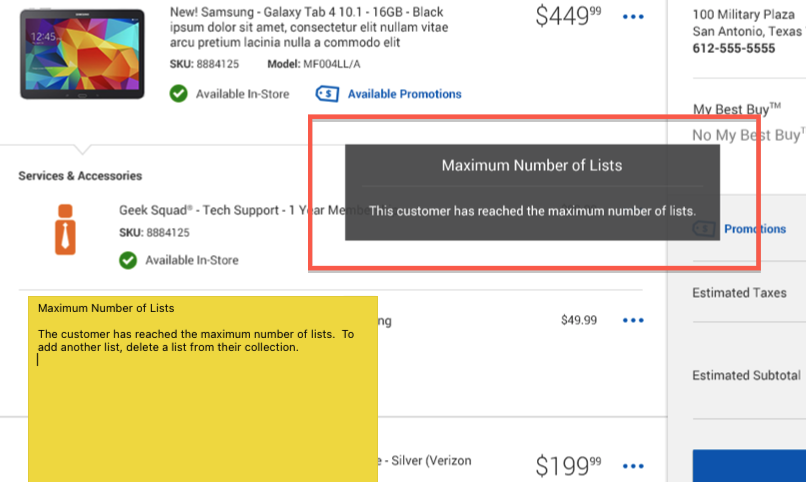Click the Estimated Subtotal label

[746, 376]
